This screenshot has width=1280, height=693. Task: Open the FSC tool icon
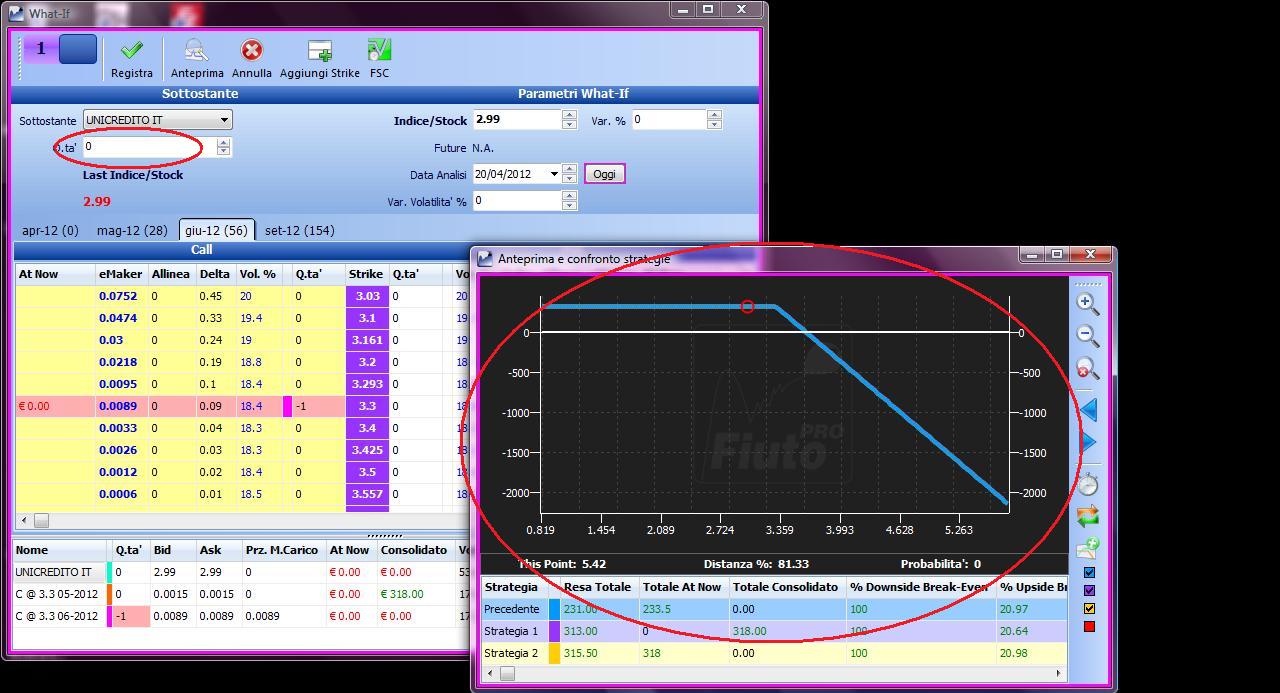379,50
